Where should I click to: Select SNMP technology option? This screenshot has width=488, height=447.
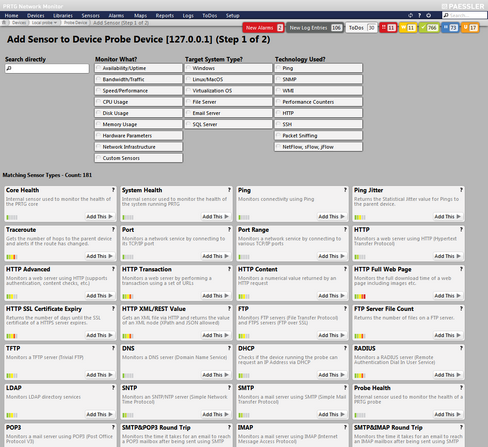319,79
